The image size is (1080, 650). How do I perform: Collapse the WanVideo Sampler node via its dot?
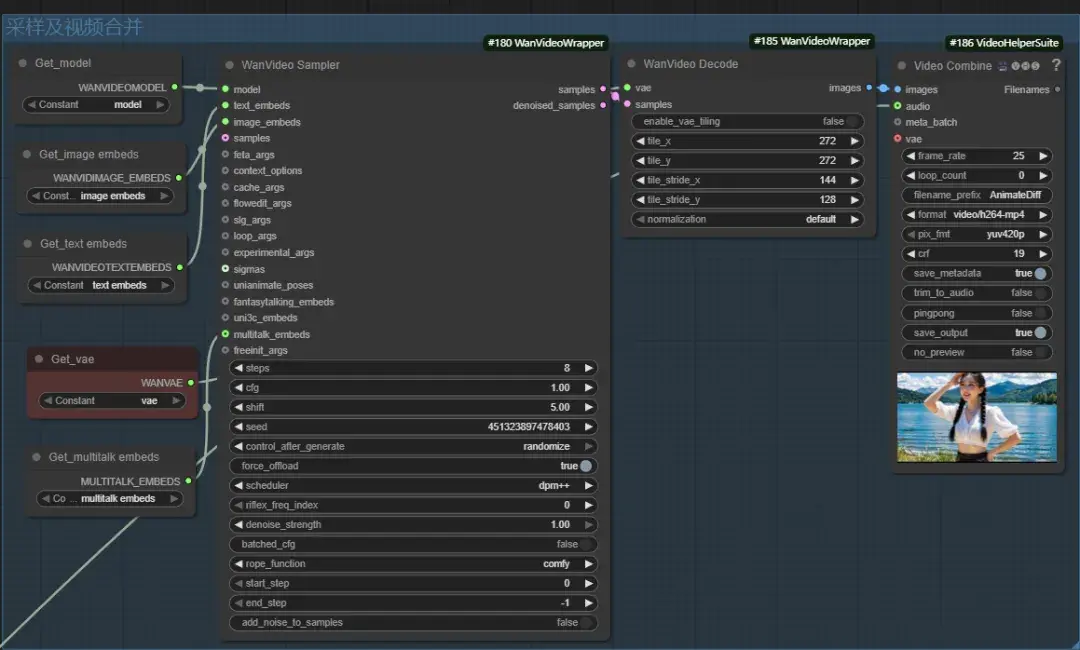[x=229, y=65]
